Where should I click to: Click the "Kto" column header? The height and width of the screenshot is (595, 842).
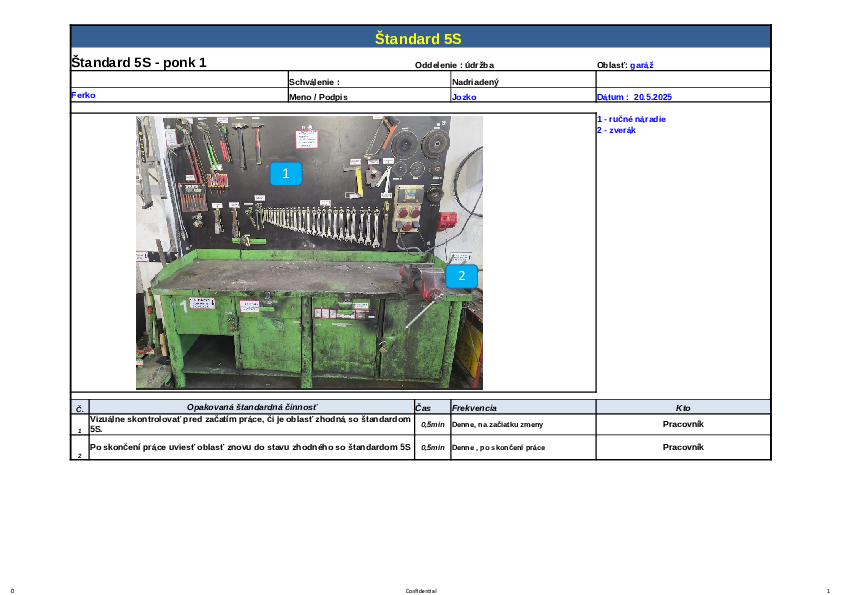683,408
